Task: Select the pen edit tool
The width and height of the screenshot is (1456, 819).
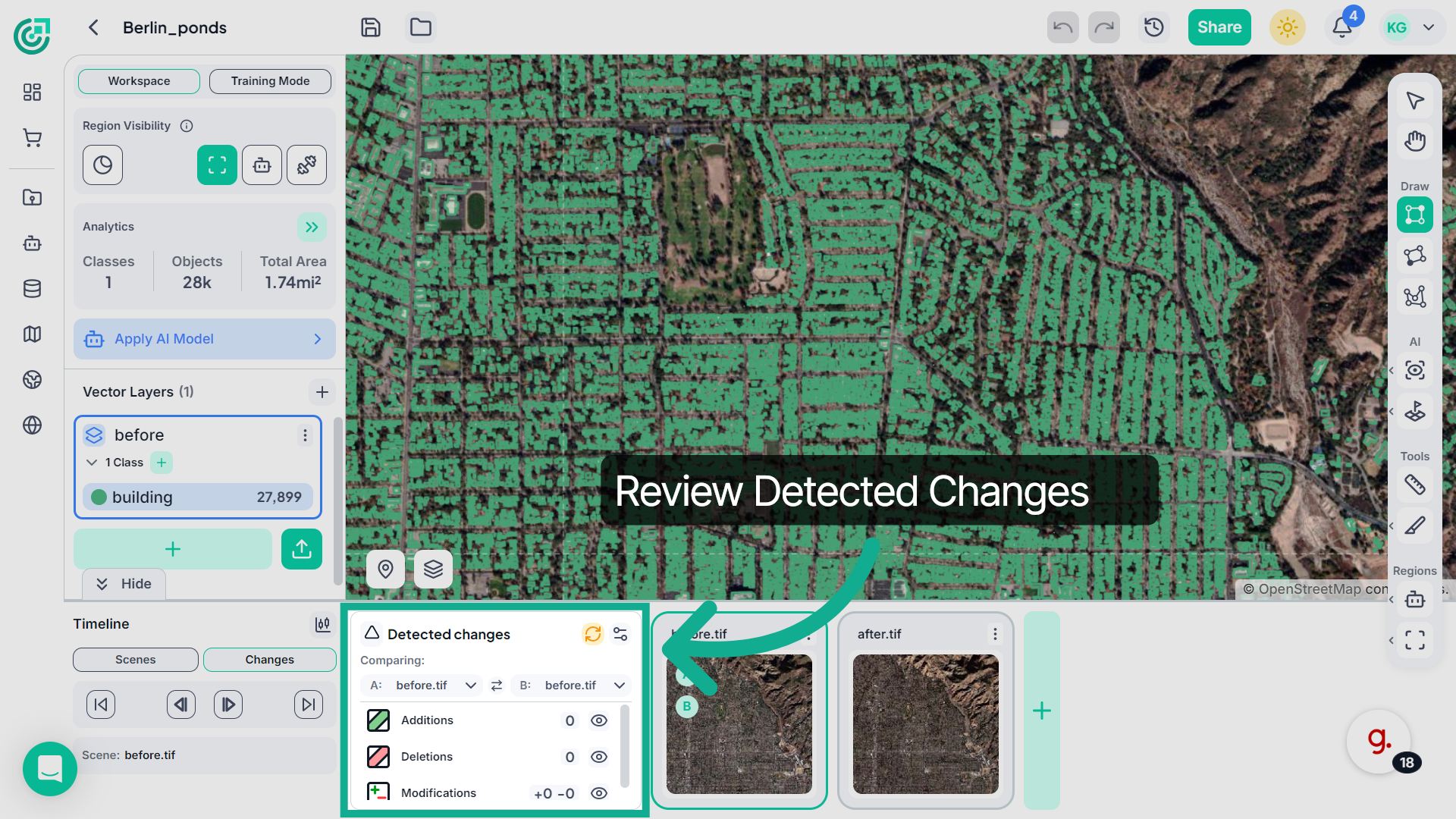Action: 1415,526
